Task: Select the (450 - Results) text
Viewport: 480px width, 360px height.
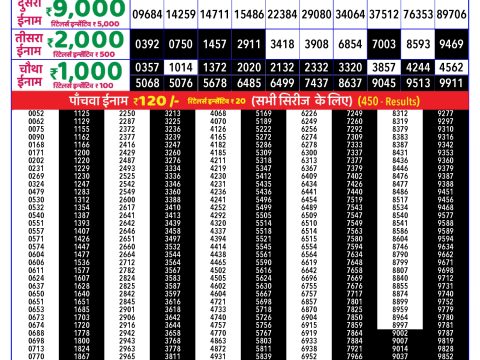Action: point(388,101)
